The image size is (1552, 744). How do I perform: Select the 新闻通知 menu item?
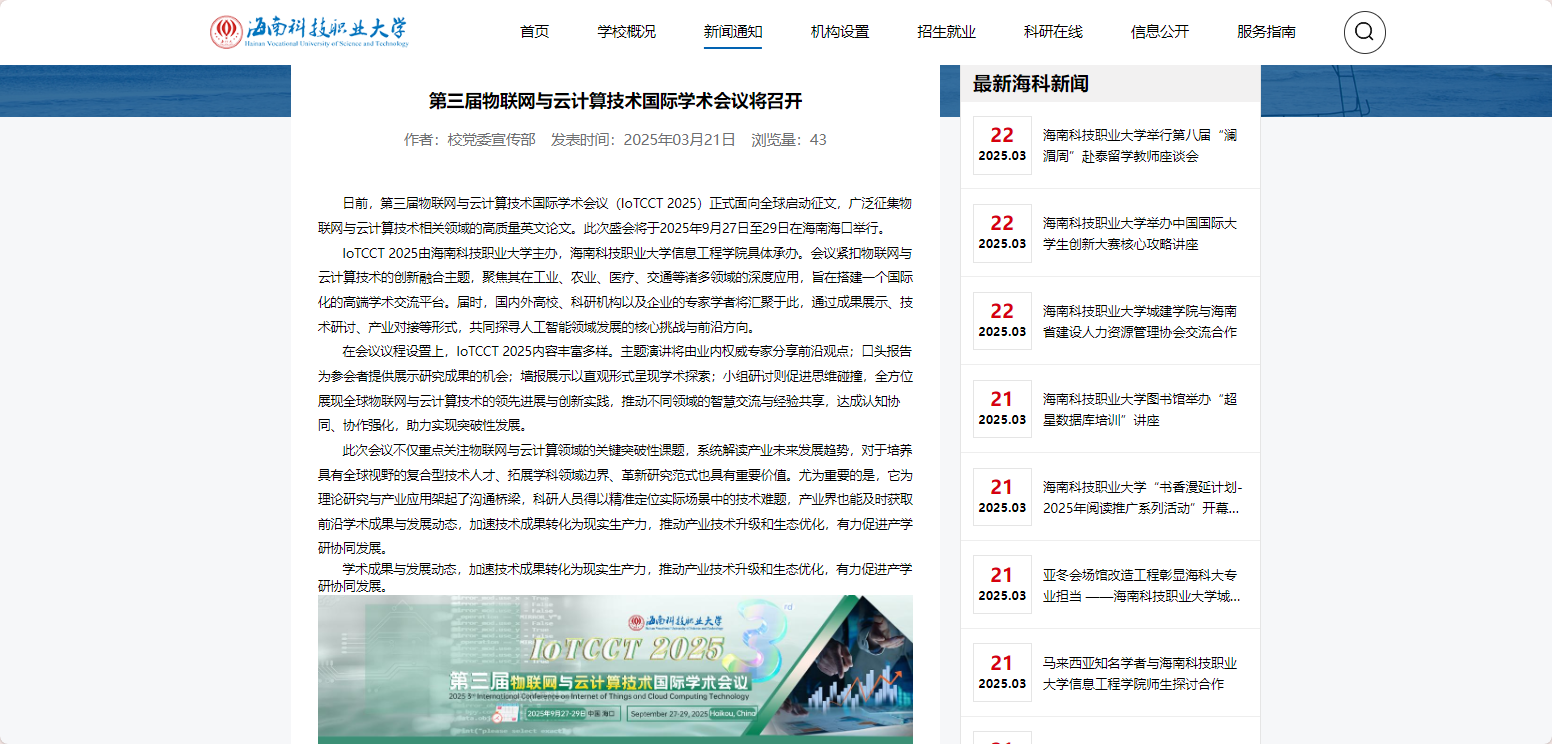(x=733, y=32)
